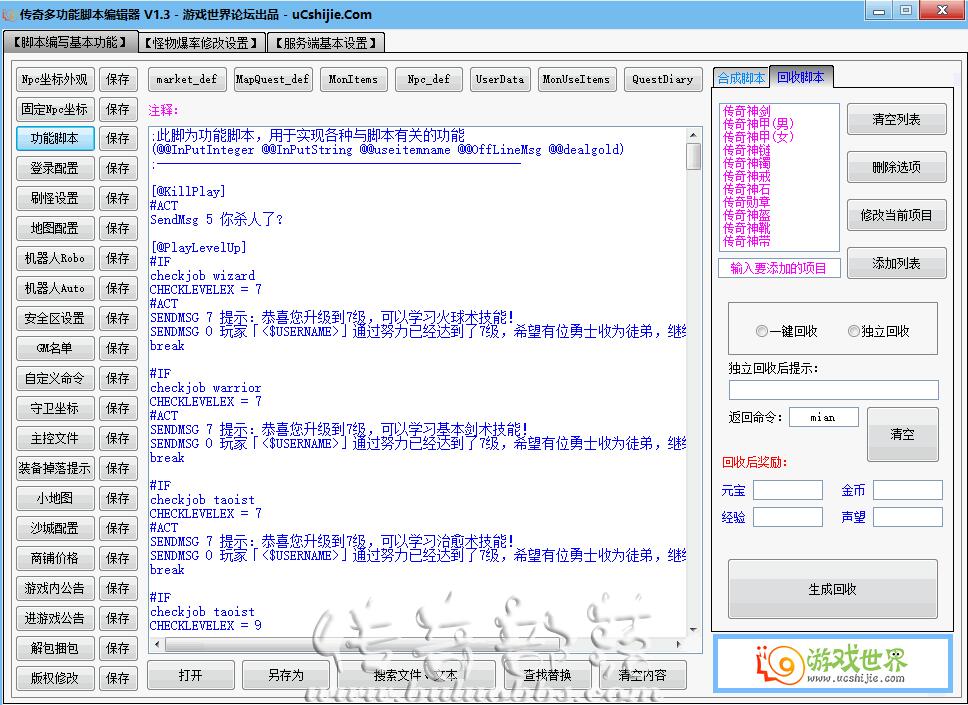Open the 商铺价格 file
Image resolution: width=968 pixels, height=705 pixels.
click(55, 558)
